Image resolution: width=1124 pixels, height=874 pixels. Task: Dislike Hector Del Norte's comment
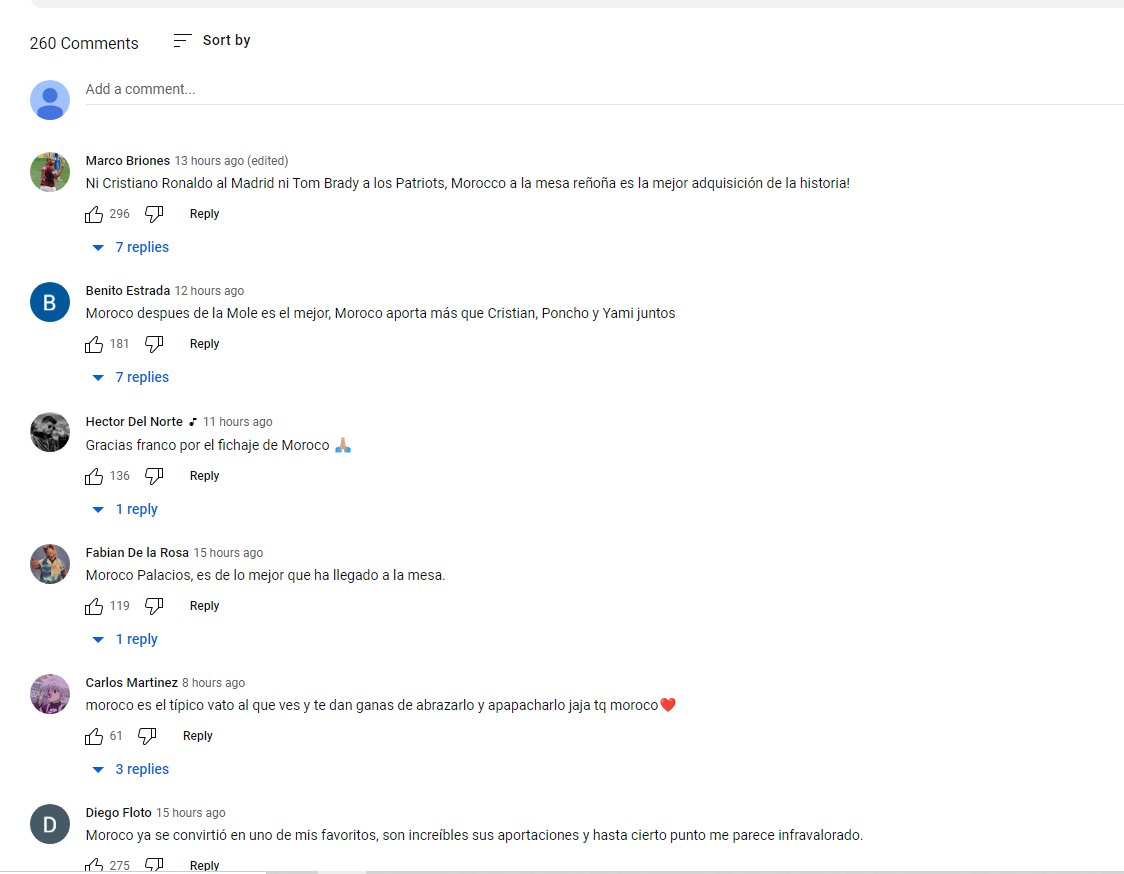tap(154, 475)
